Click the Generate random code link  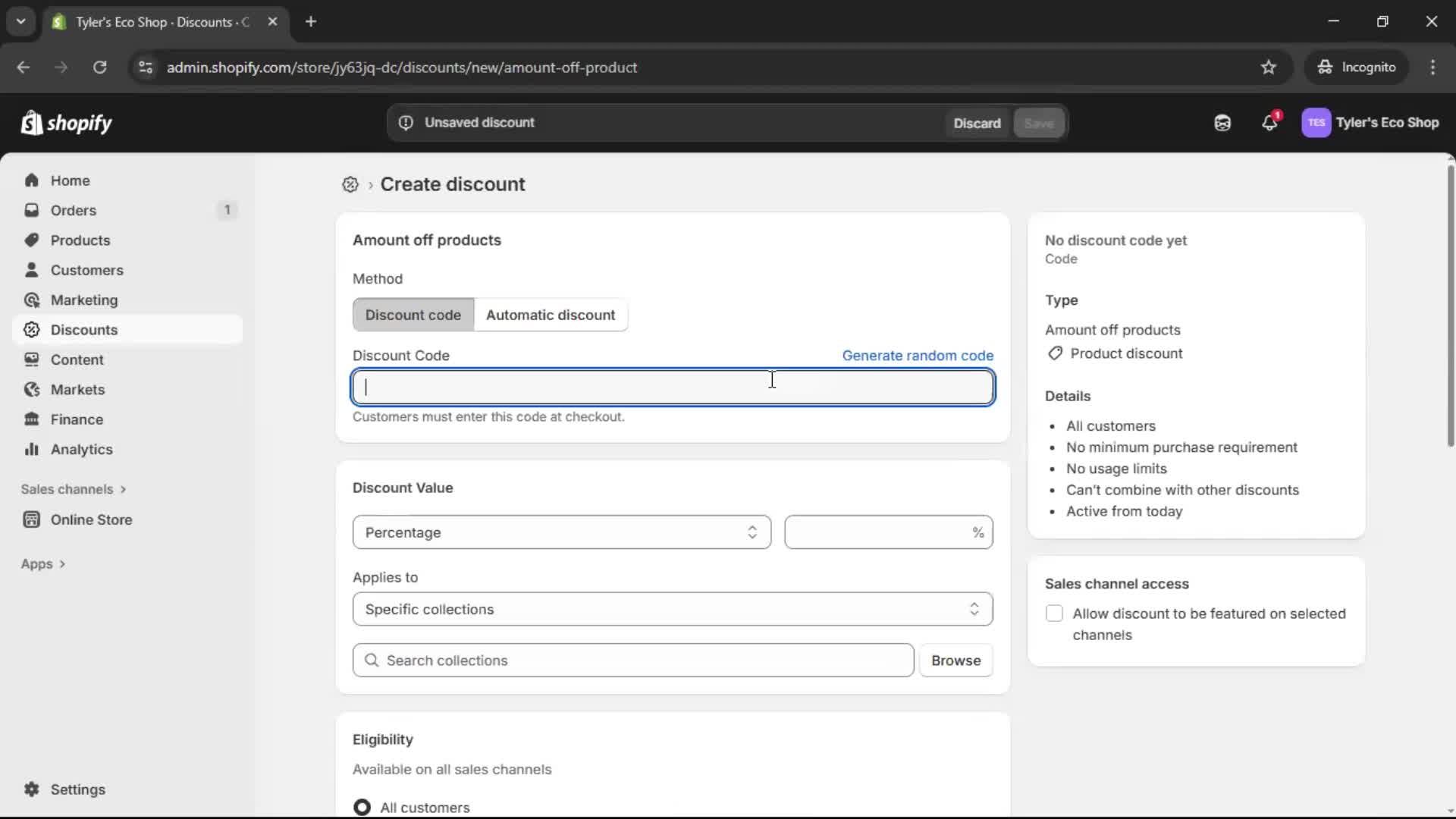click(918, 355)
